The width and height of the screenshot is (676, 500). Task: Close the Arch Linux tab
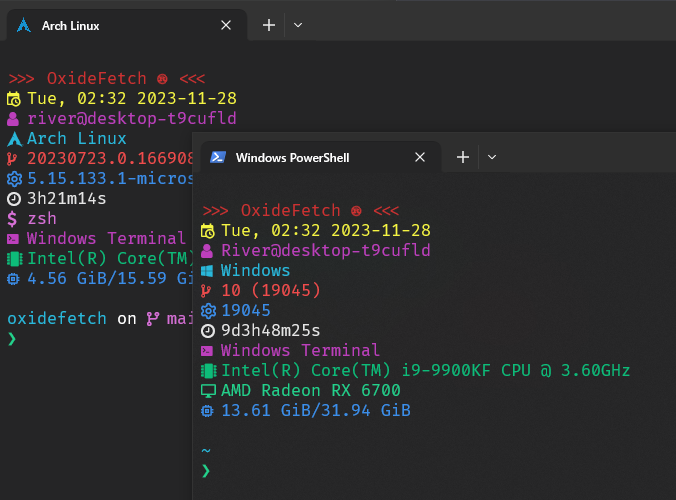click(x=226, y=25)
